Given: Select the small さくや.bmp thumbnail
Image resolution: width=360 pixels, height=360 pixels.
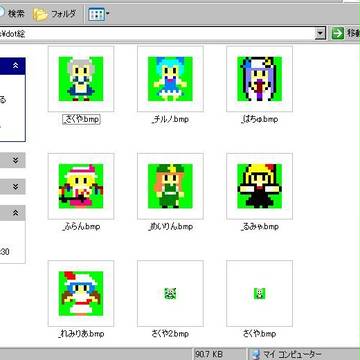Looking at the screenshot, I should click(259, 293).
